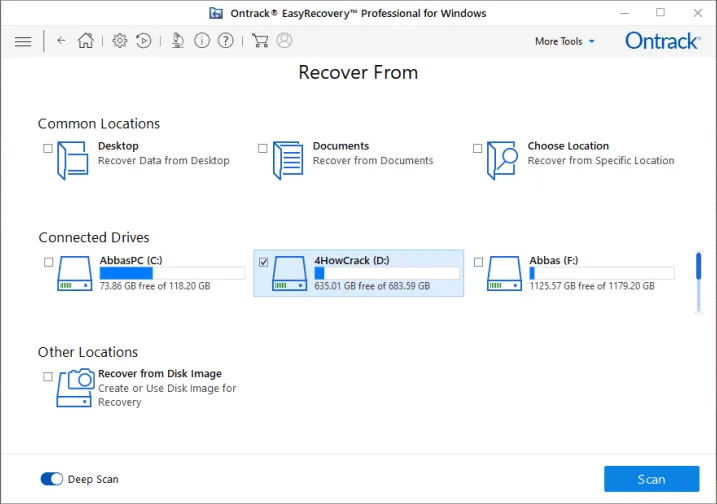Screen dimensions: 717x504
Task: Click the drives list scrollbar
Action: (x=699, y=282)
